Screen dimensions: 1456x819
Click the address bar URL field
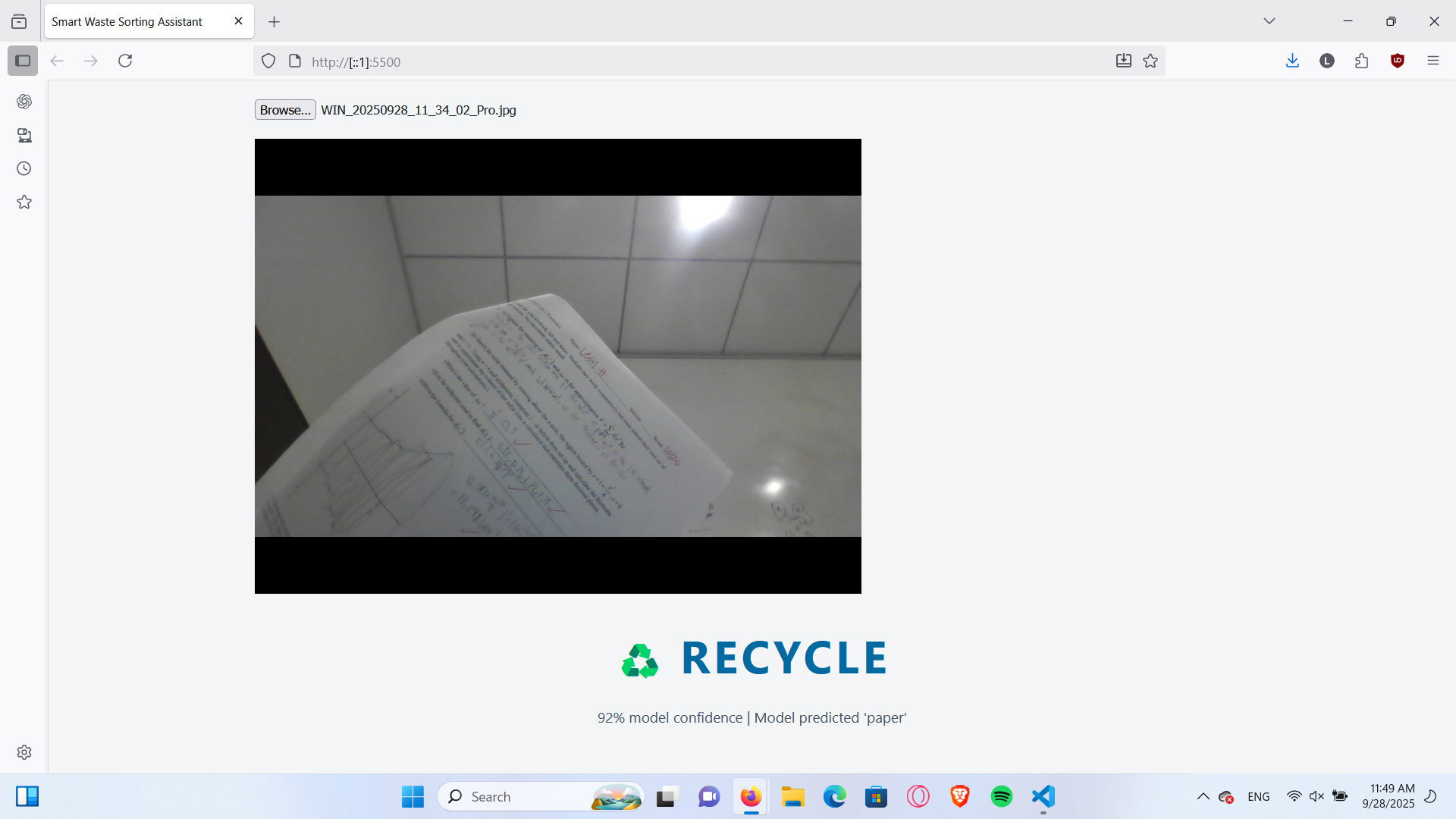(682, 61)
